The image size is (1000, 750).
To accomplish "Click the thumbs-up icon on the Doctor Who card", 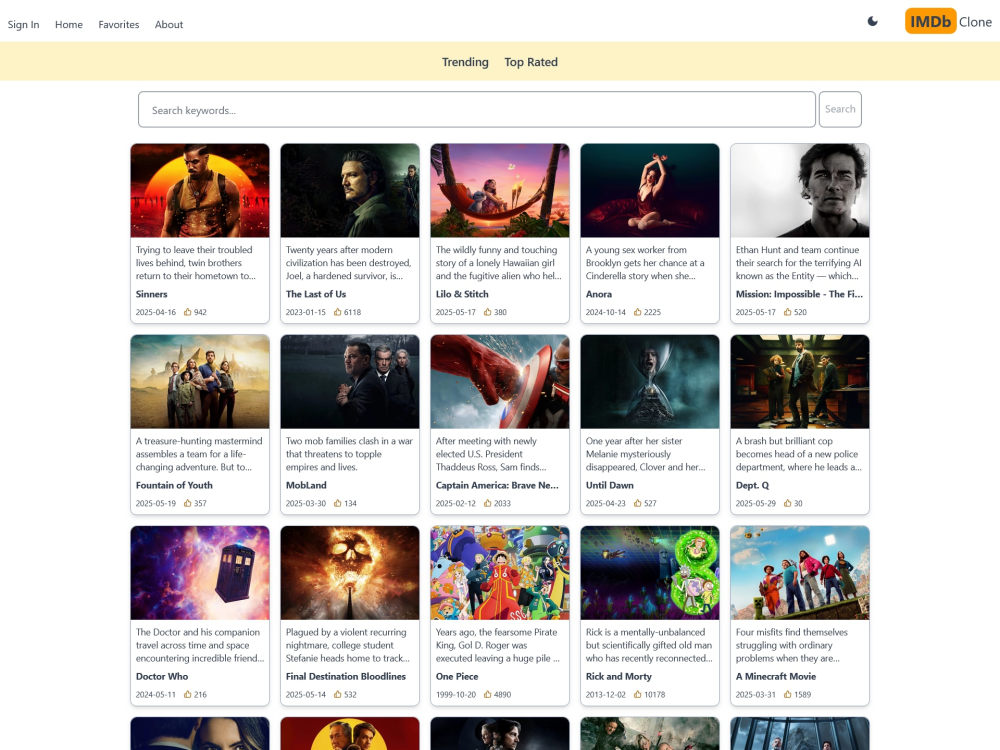I will point(188,695).
